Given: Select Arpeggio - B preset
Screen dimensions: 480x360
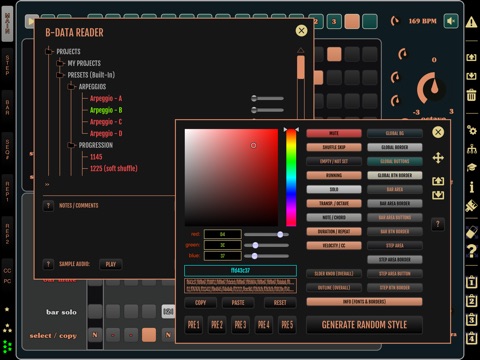Looking at the screenshot, I should tap(106, 110).
